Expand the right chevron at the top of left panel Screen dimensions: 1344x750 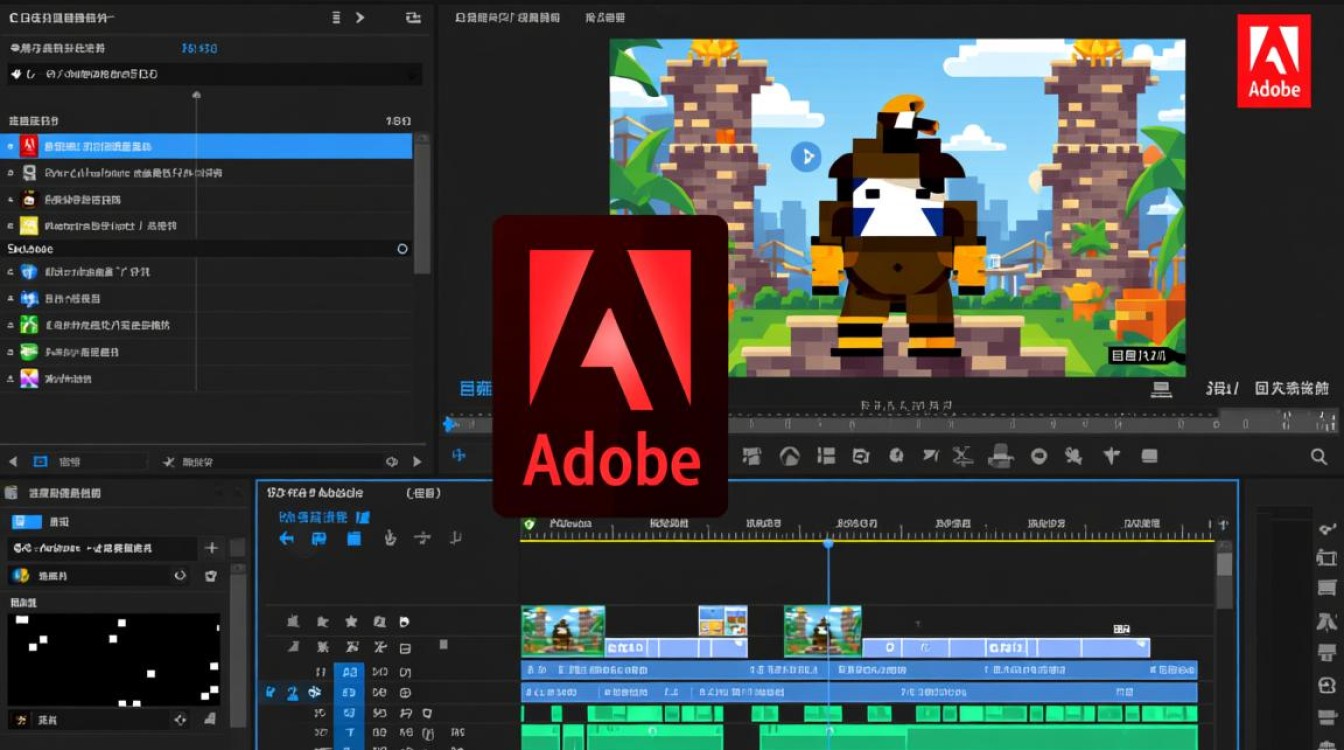(x=360, y=18)
